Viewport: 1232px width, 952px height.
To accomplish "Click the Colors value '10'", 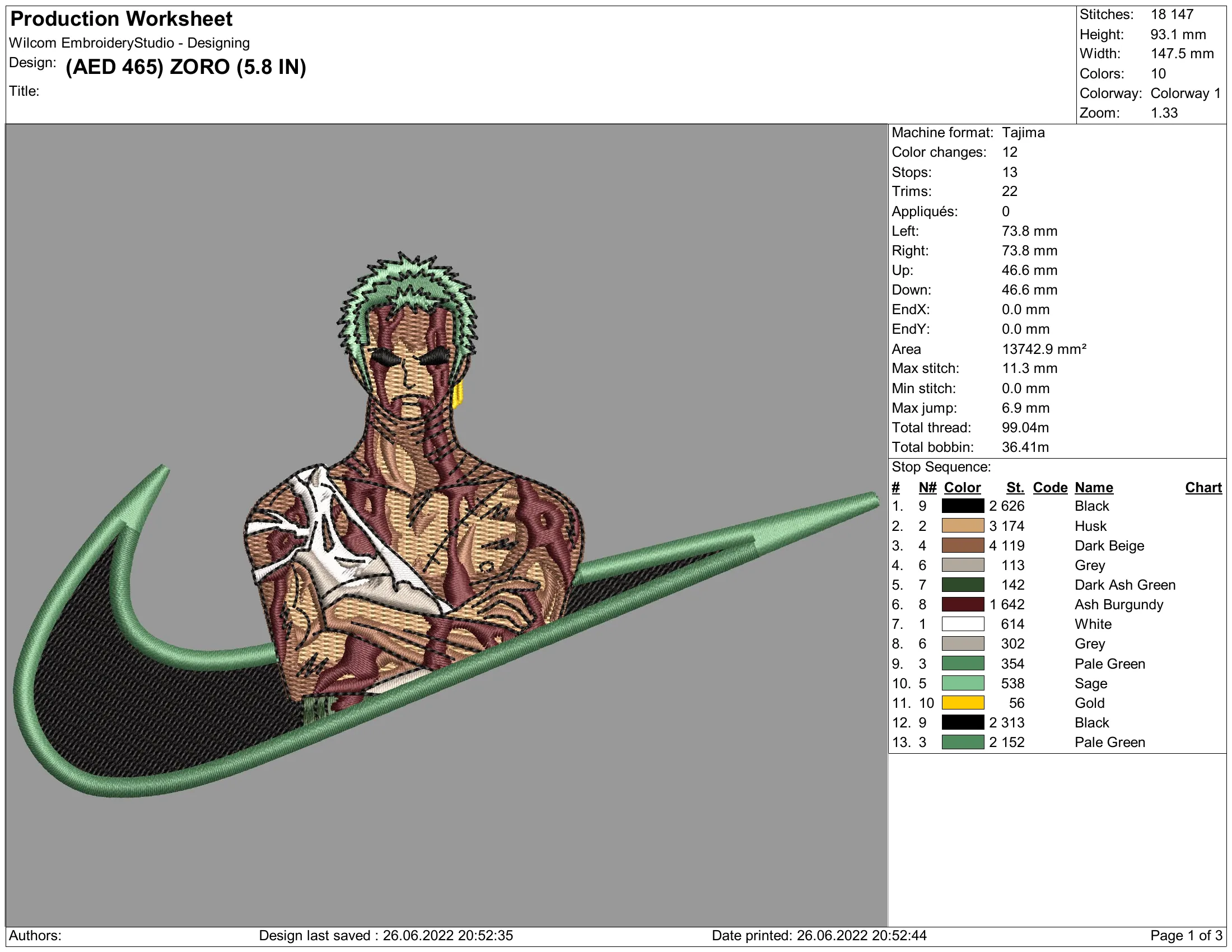I will (1158, 74).
